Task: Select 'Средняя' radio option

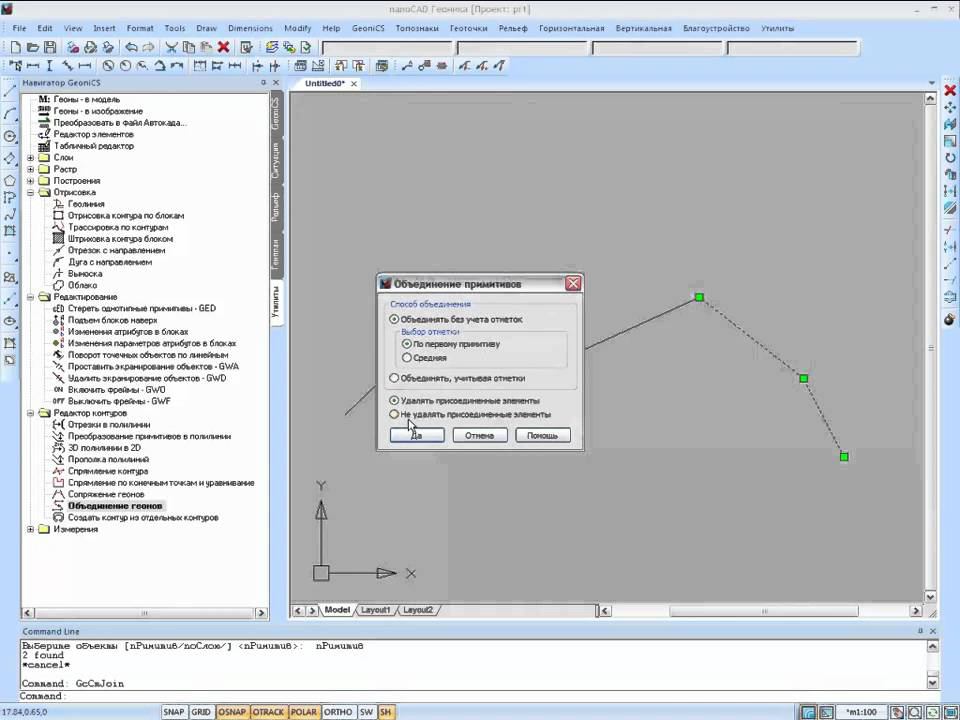Action: coord(406,357)
